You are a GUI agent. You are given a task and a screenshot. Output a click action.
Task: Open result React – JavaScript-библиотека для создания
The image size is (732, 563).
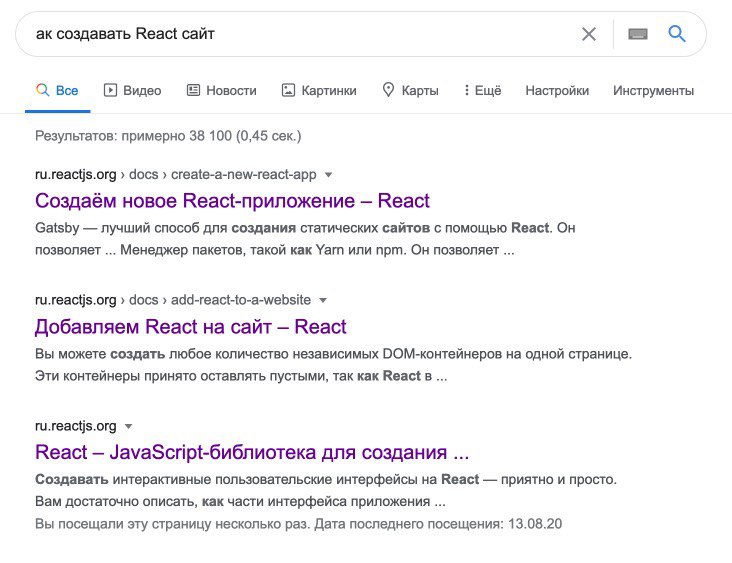coord(252,452)
